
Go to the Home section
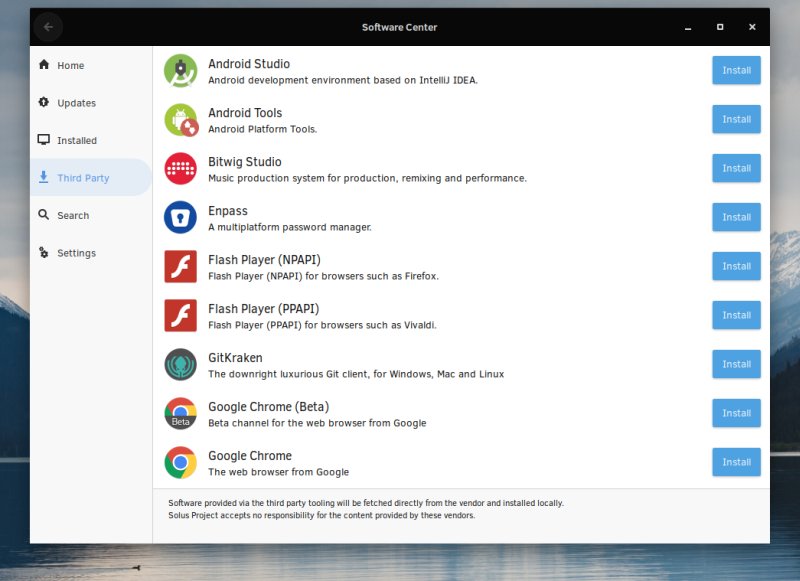(70, 65)
